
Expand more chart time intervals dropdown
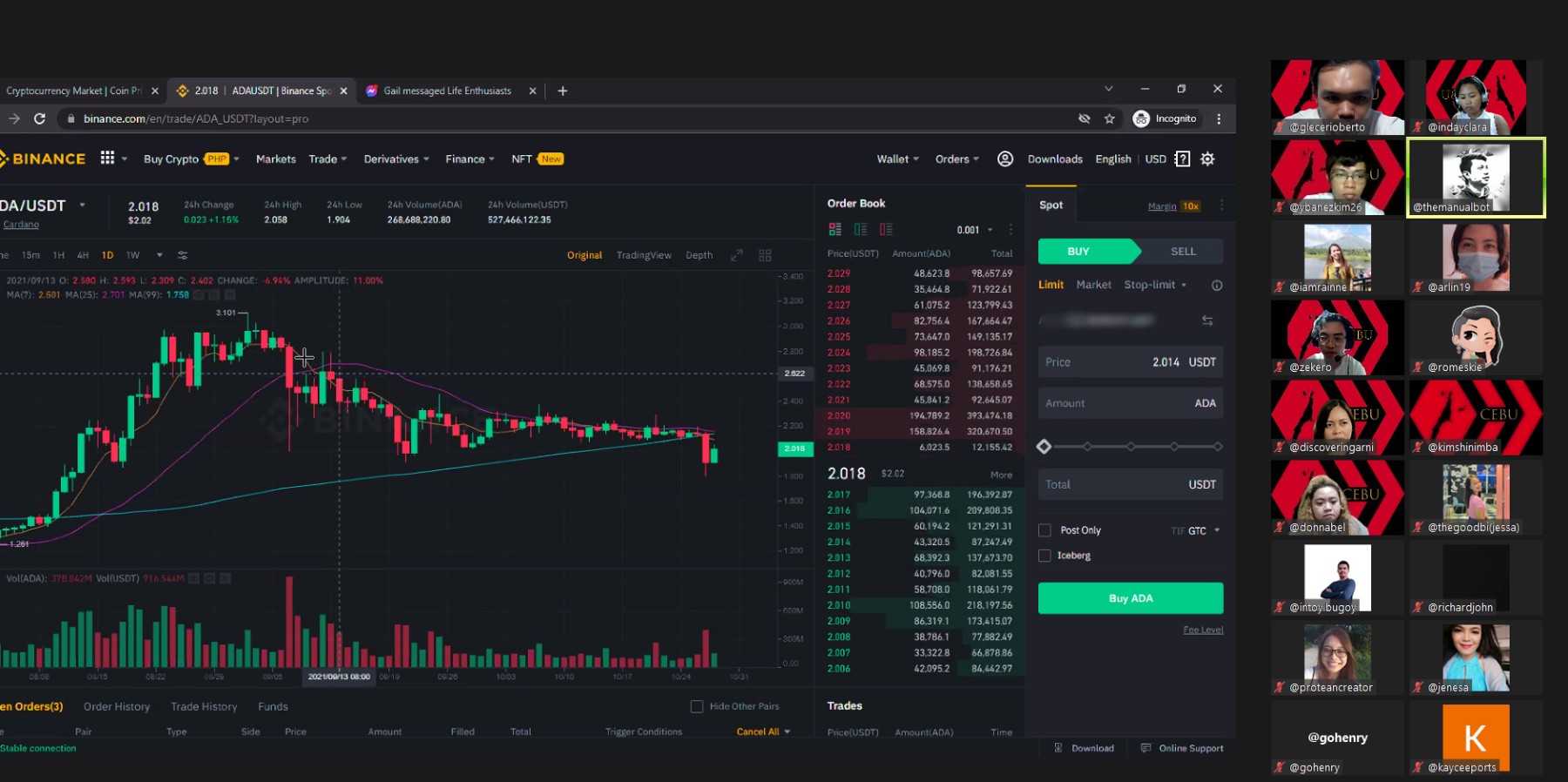[159, 255]
